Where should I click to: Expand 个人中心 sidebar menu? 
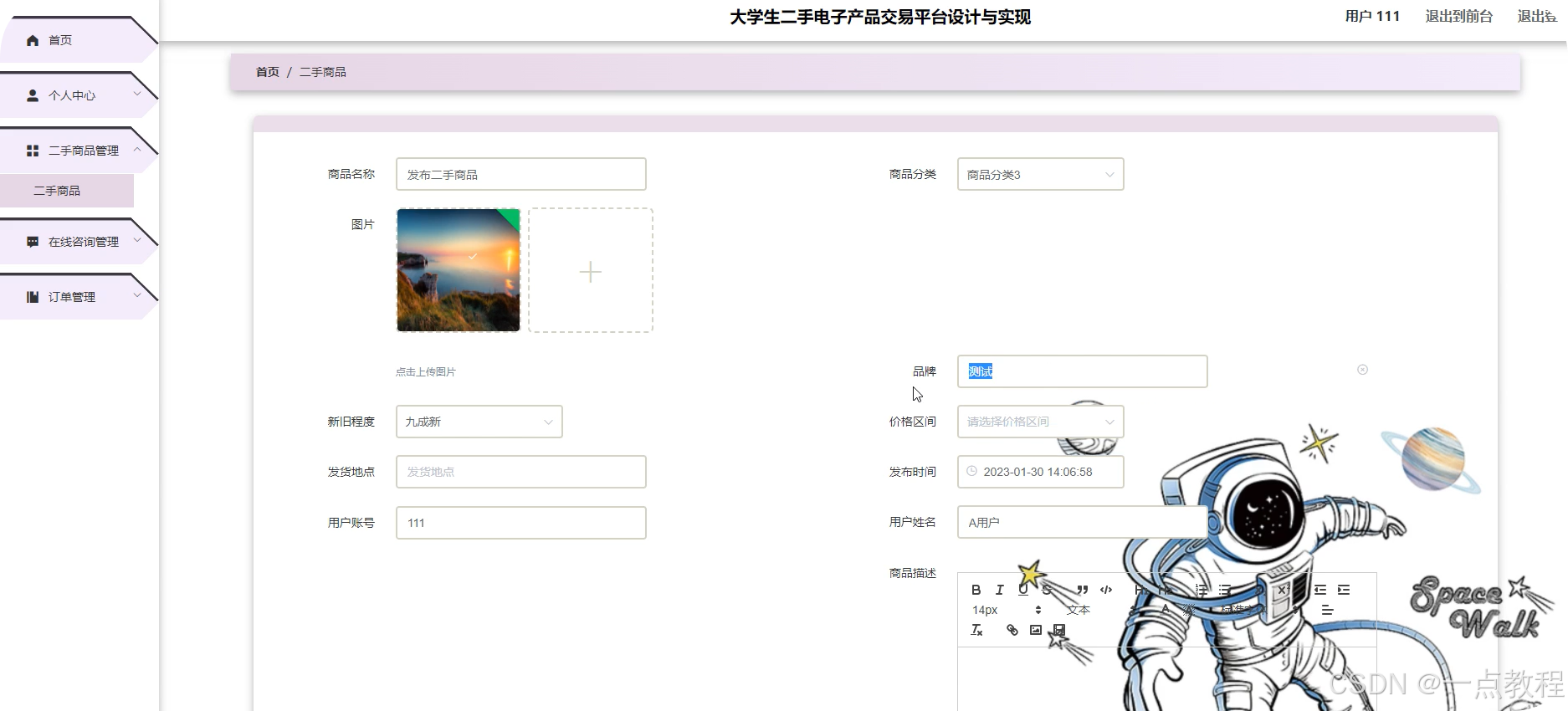pyautogui.click(x=79, y=95)
